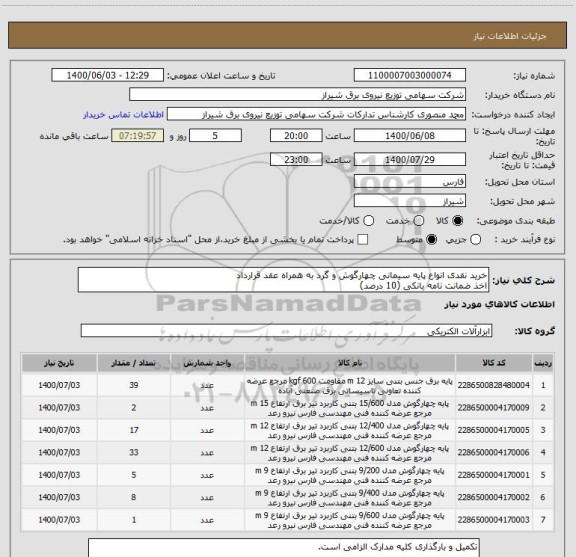The width and height of the screenshot is (576, 557).
Task: Choose the جزیی purchase process option
Action: 476,240
